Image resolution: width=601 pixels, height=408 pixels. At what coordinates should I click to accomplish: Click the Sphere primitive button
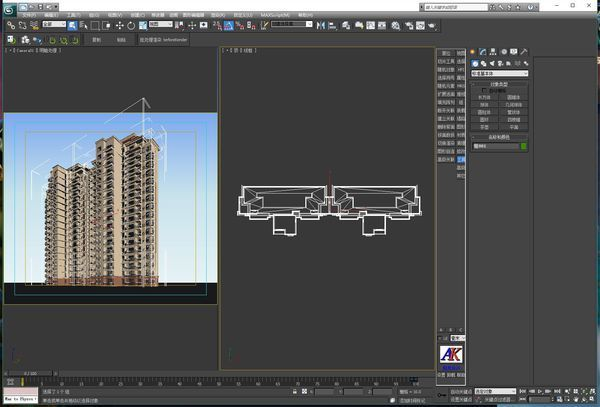tap(484, 105)
